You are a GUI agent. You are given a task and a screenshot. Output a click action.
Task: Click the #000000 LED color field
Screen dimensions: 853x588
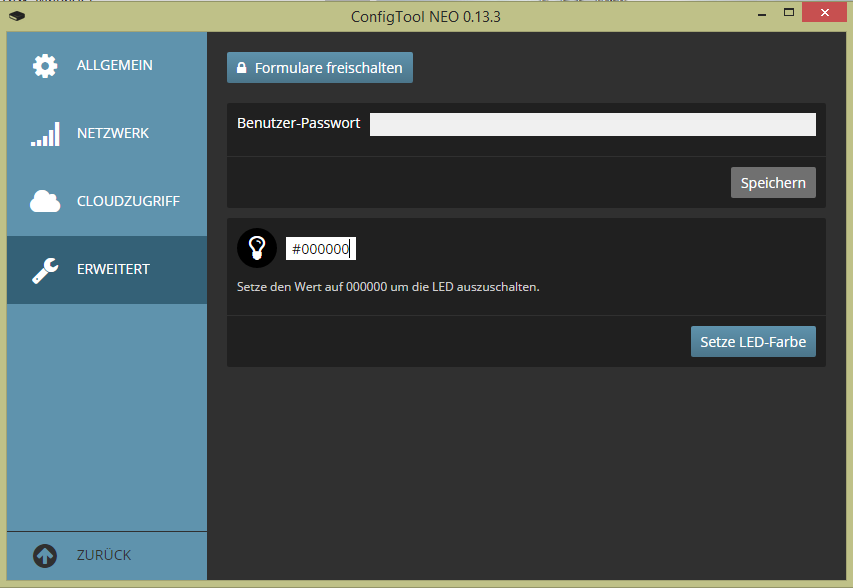click(x=321, y=249)
